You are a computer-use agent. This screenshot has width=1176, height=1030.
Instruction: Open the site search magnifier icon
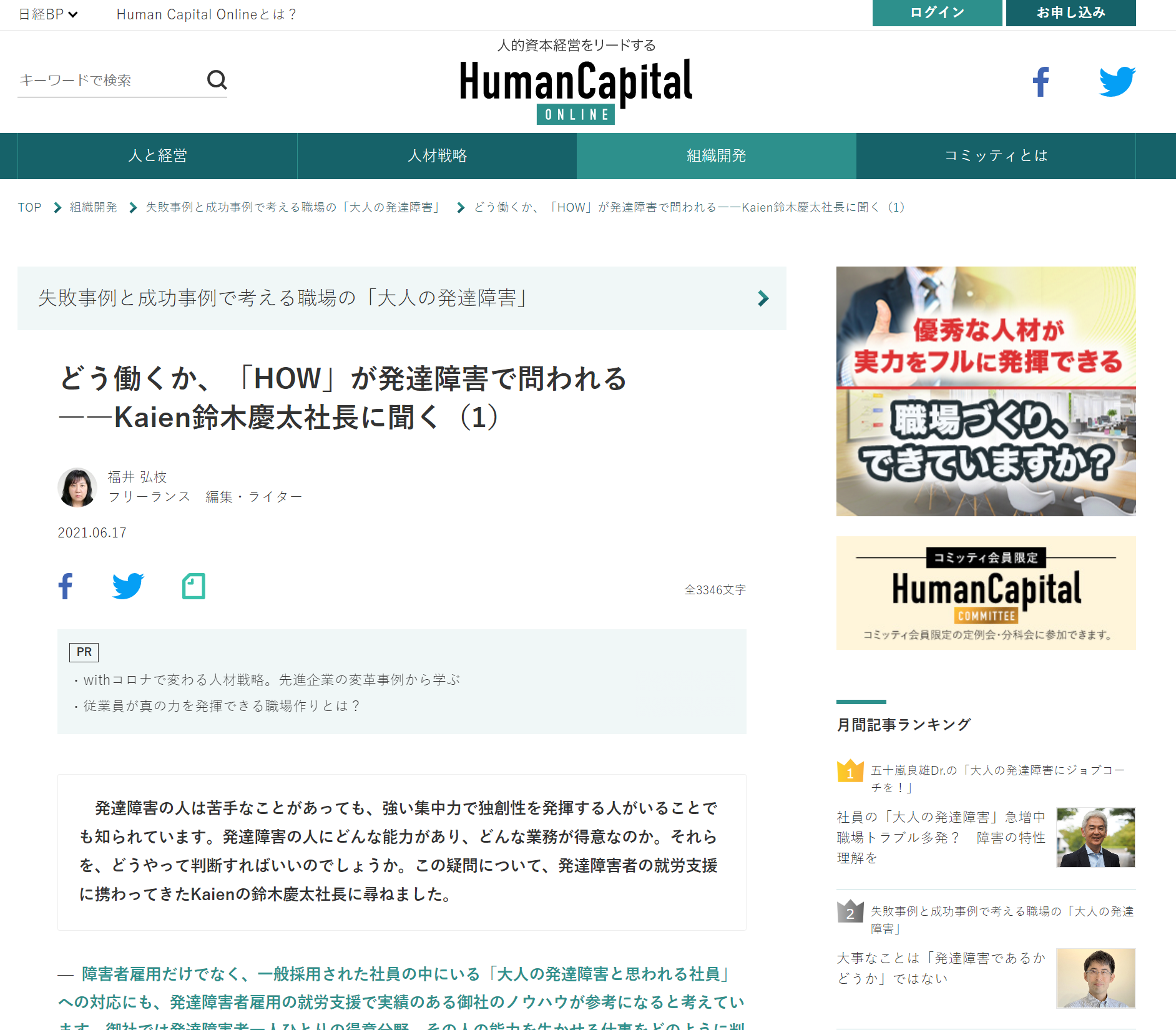pos(217,80)
